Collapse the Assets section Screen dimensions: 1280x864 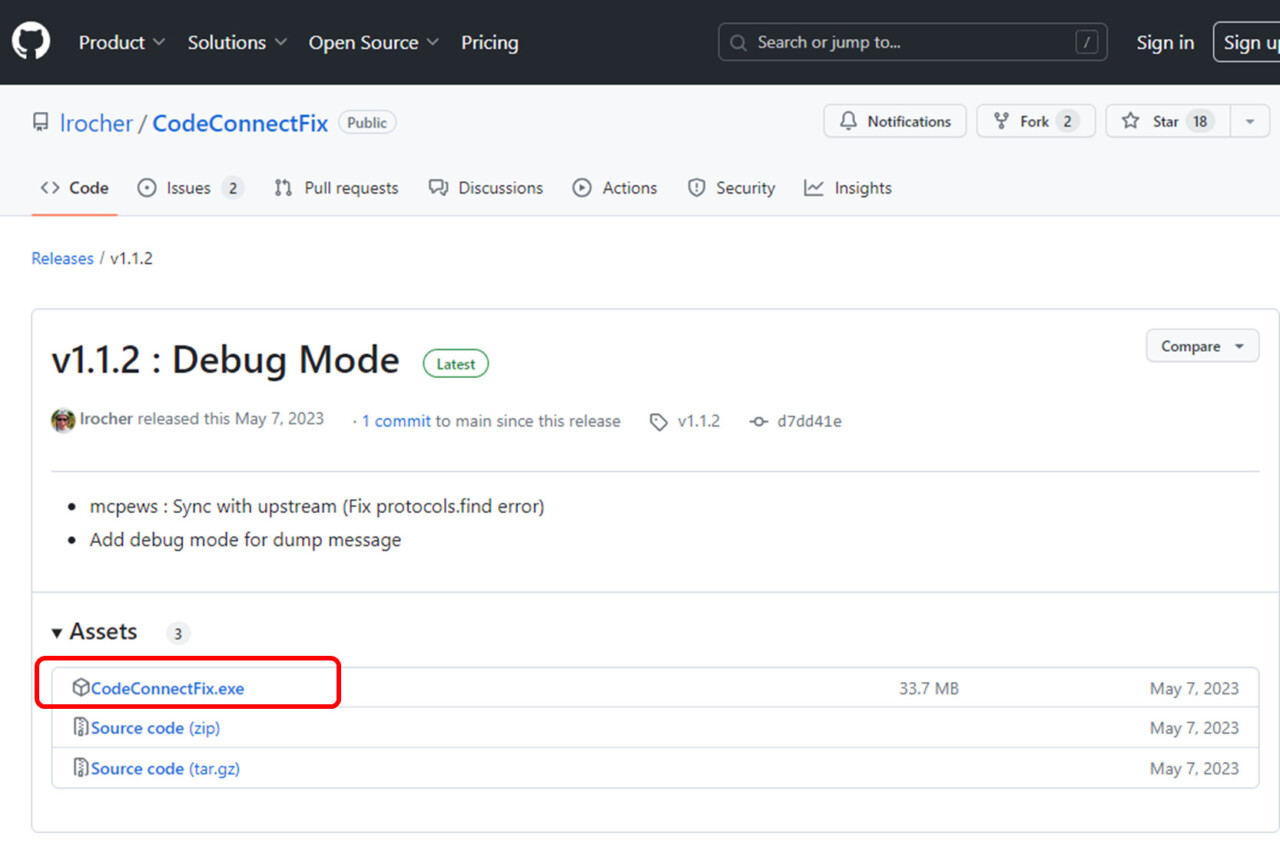pyautogui.click(x=94, y=632)
